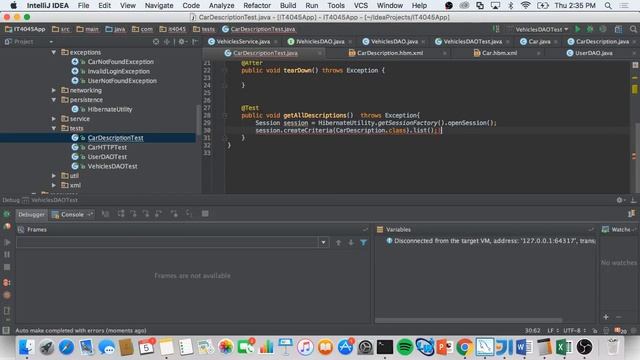Select UserNotFoundException in project tree
Viewport: 640px width, 360px height.
tap(122, 81)
